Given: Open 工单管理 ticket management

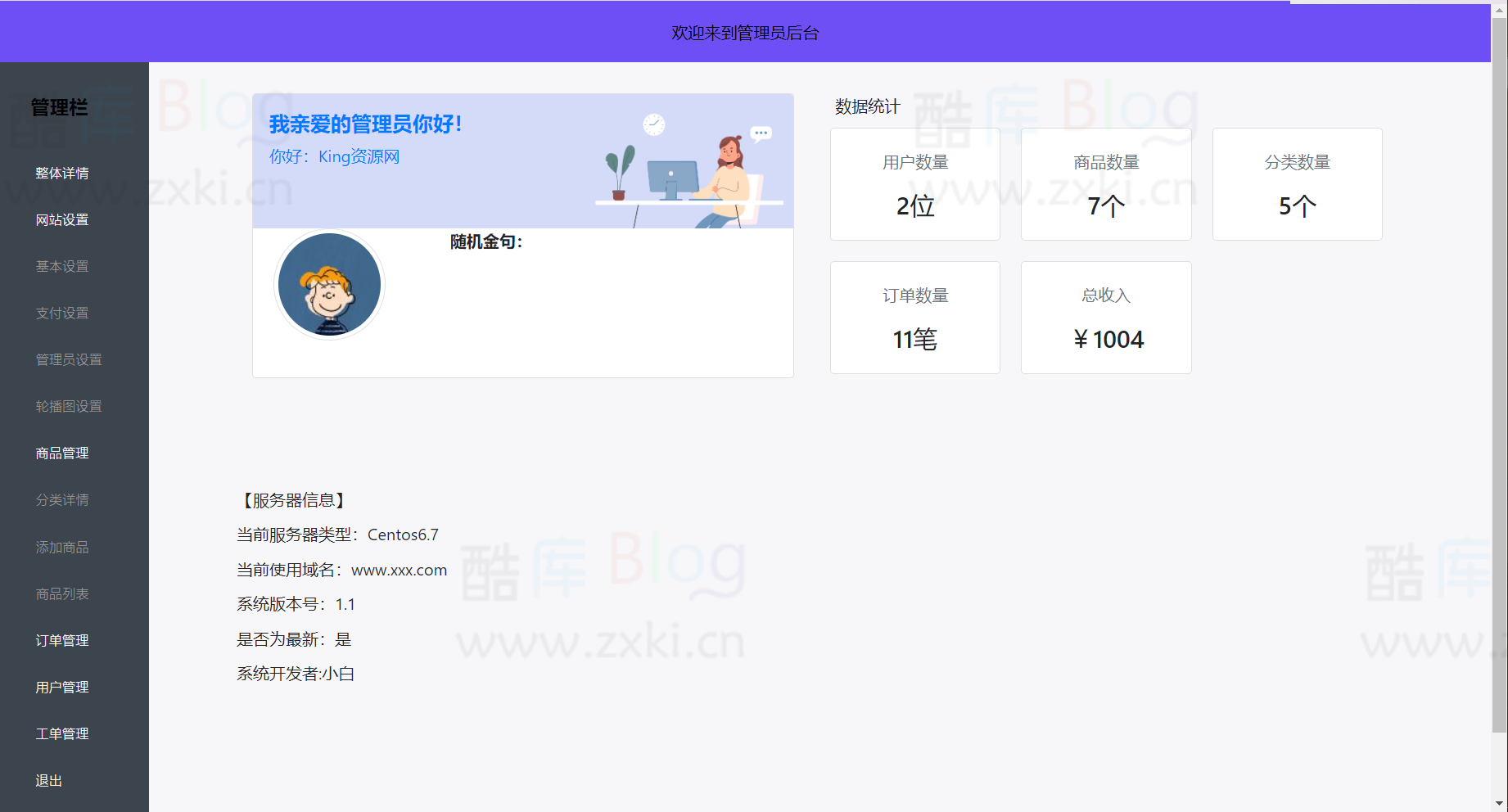Looking at the screenshot, I should [x=62, y=733].
